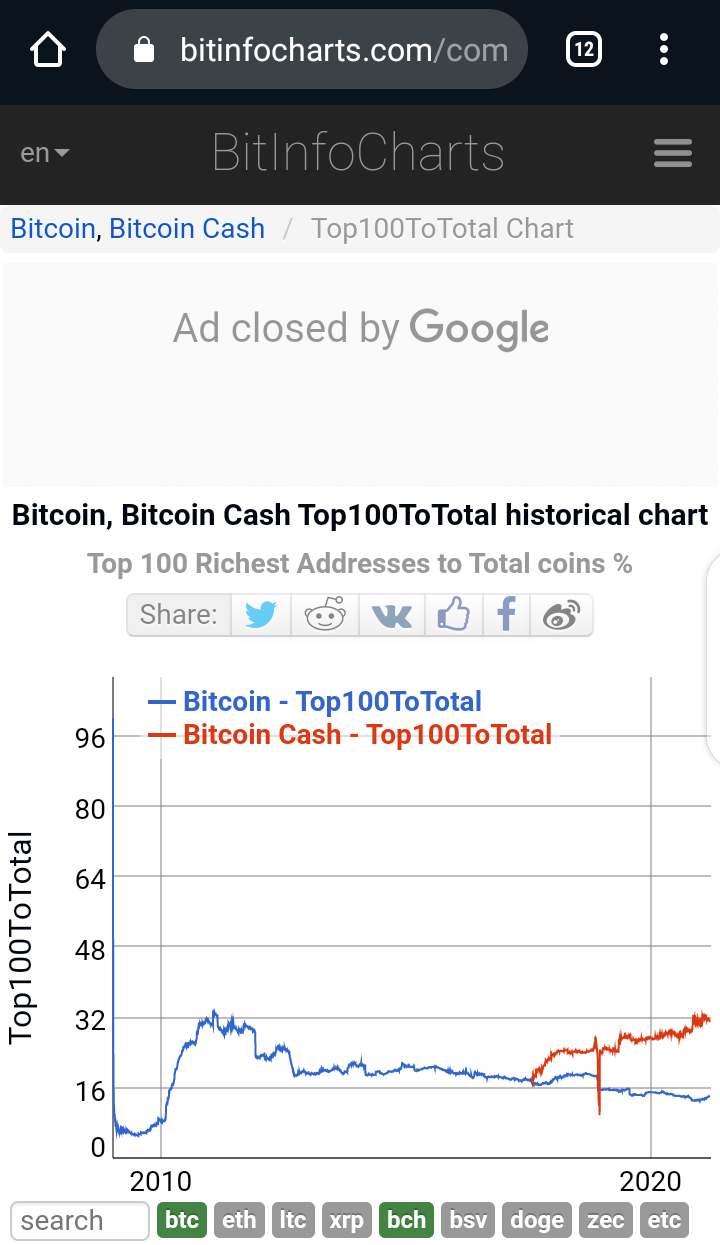Enable the eth coin selector

click(x=239, y=1220)
